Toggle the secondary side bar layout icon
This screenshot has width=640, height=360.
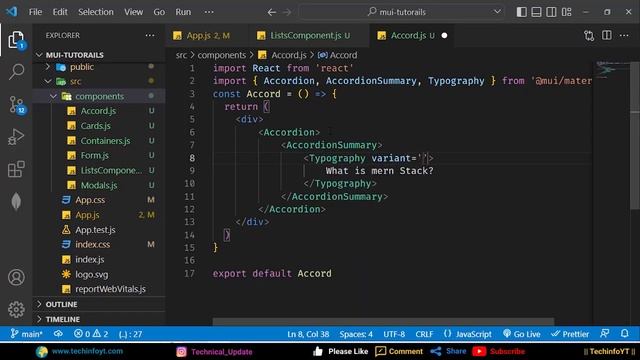pyautogui.click(x=551, y=12)
